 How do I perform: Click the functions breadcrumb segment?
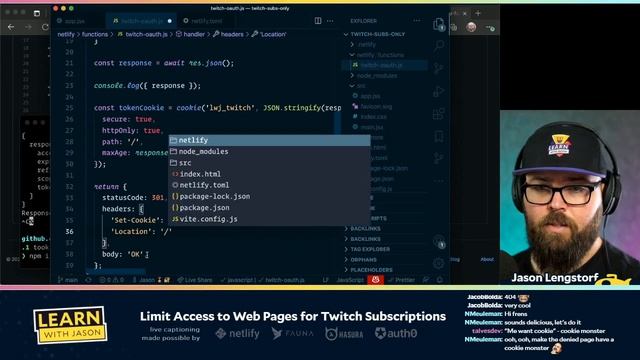click(95, 34)
